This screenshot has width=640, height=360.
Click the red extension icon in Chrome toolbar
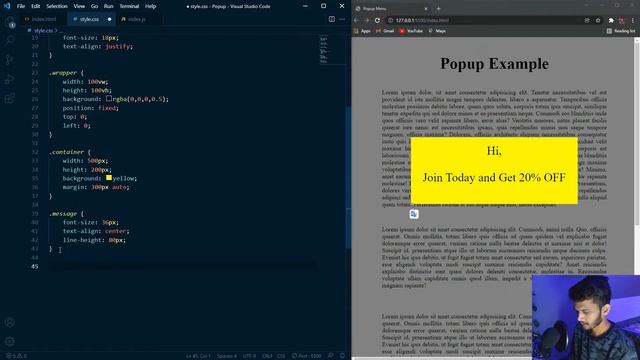pyautogui.click(x=622, y=20)
